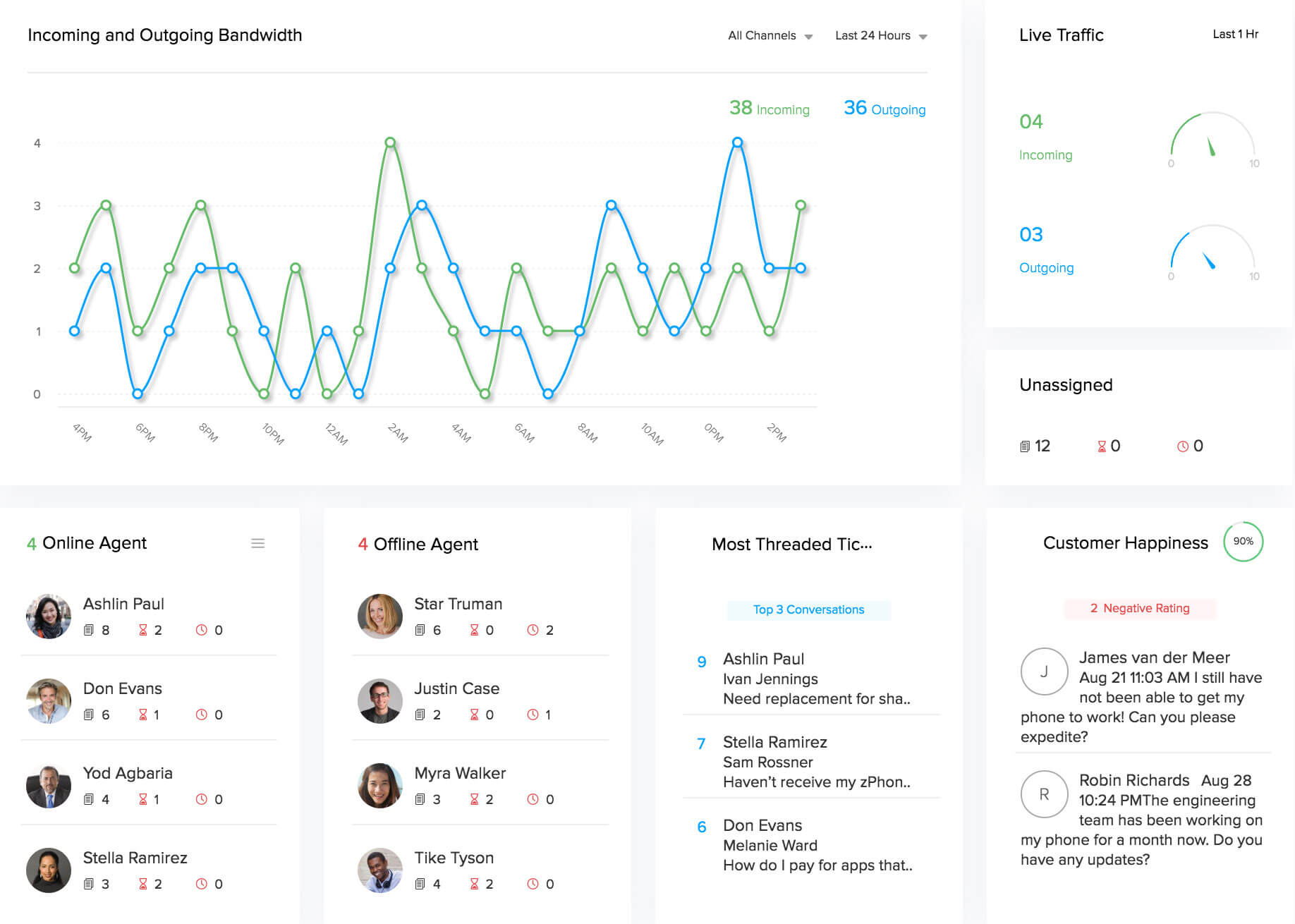This screenshot has height=924, width=1295.
Task: Click Tike Tyson's hourglass icon
Action: [475, 884]
